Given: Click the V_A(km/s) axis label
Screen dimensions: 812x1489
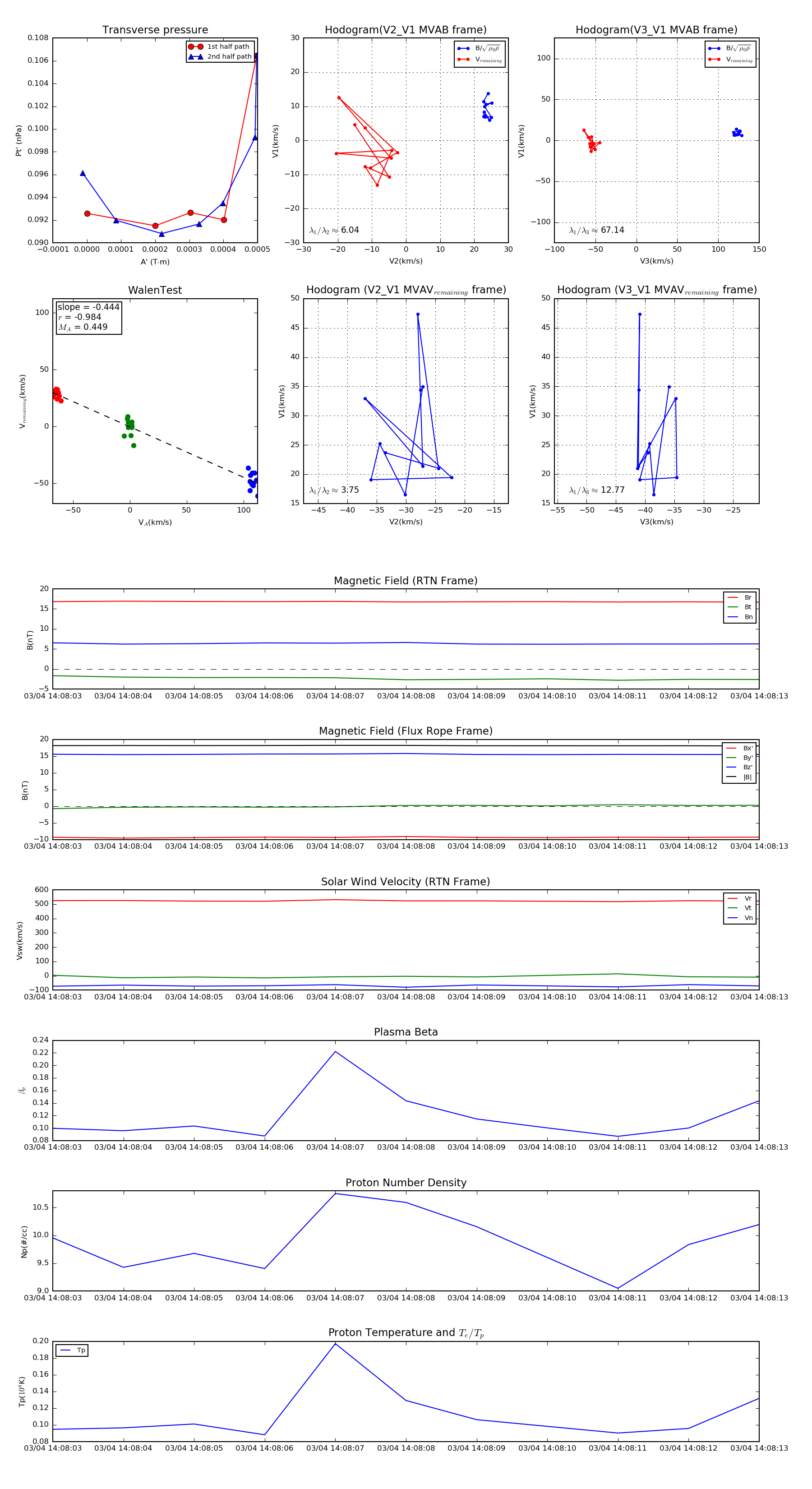Looking at the screenshot, I should 155,522.
